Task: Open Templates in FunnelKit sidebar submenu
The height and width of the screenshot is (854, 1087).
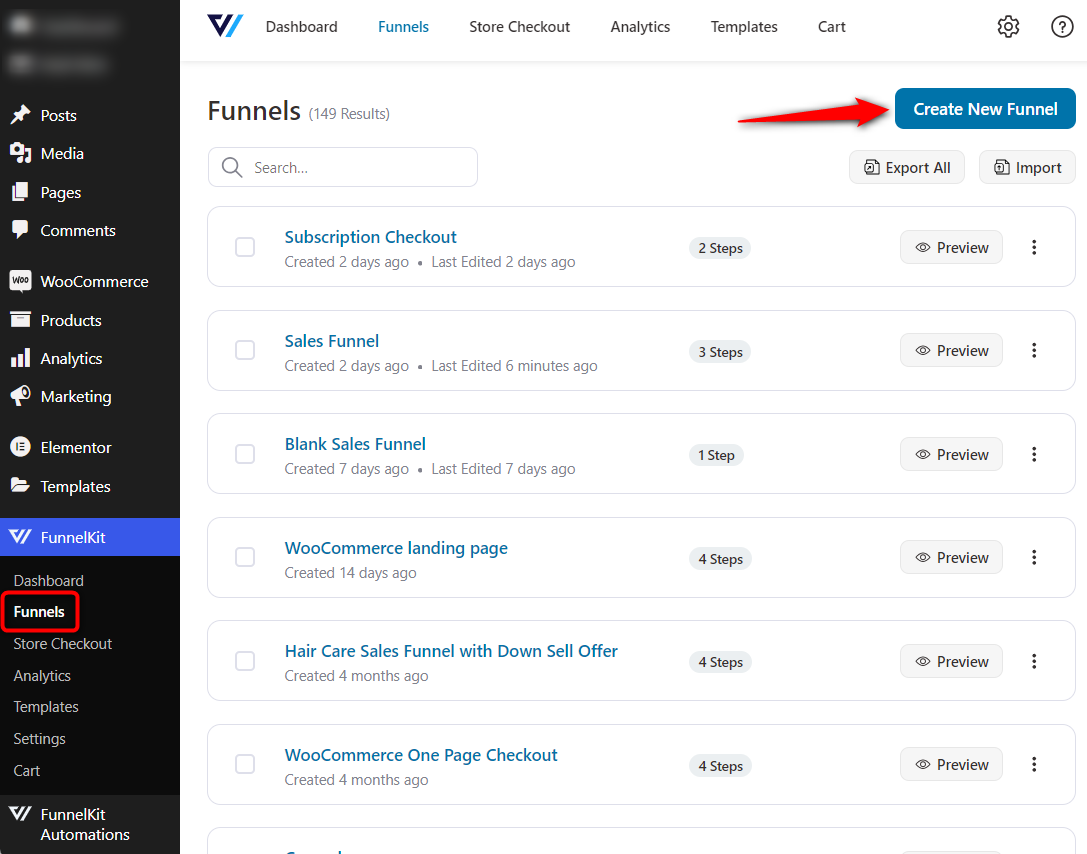Action: 46,707
